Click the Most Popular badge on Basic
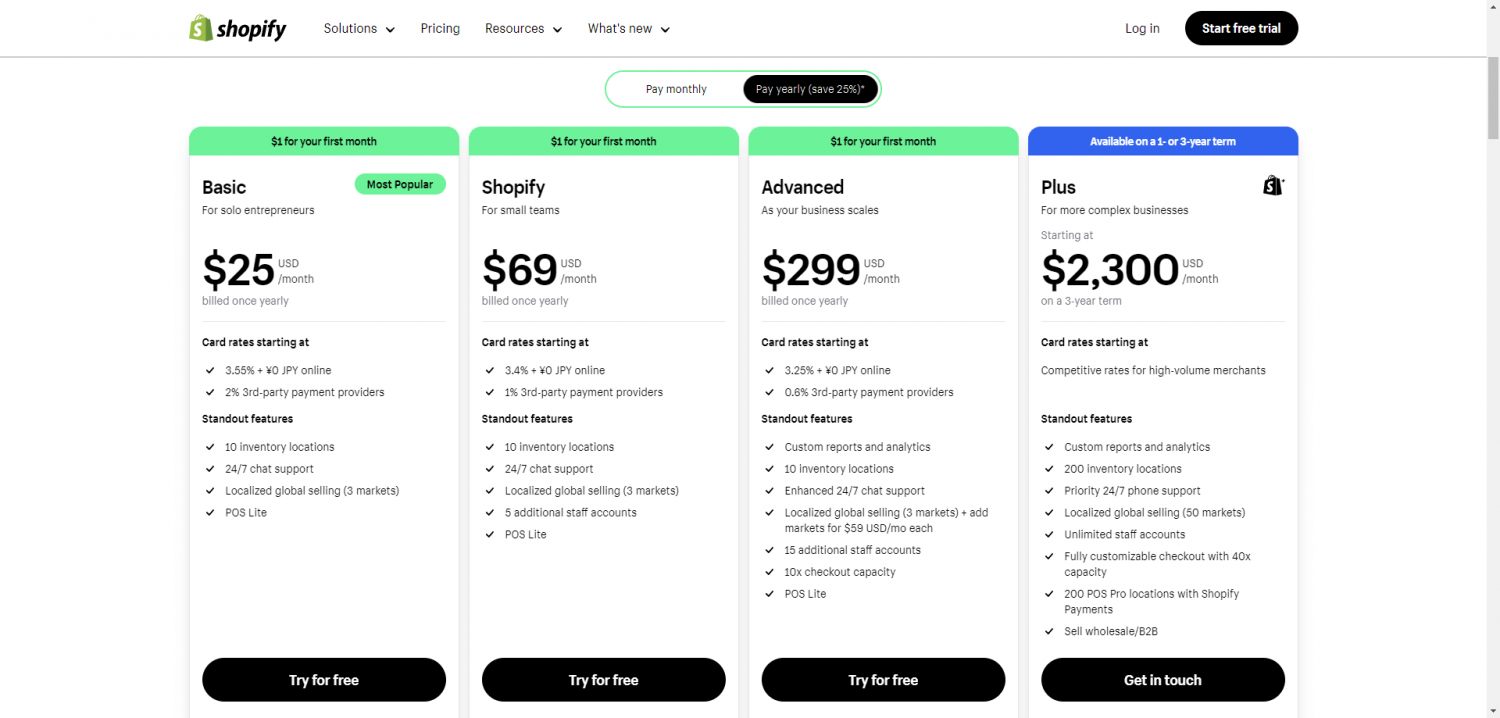1500x718 pixels. [400, 184]
